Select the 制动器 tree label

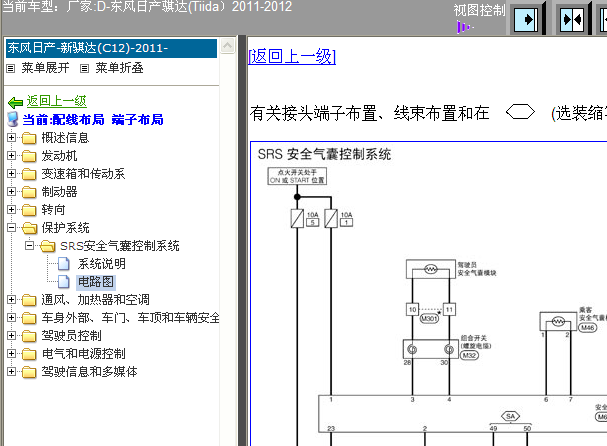tap(59, 192)
